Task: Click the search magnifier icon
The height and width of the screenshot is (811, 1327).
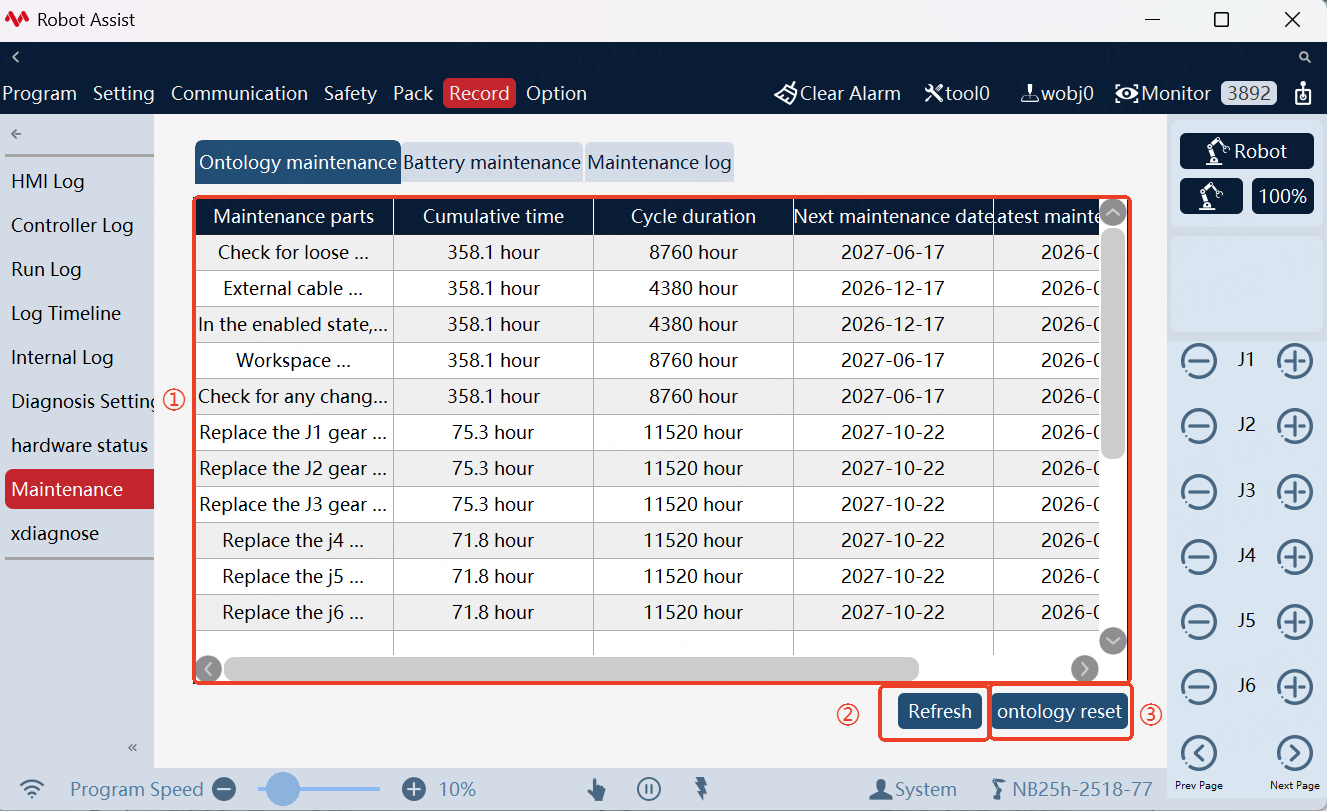Action: tap(1305, 58)
